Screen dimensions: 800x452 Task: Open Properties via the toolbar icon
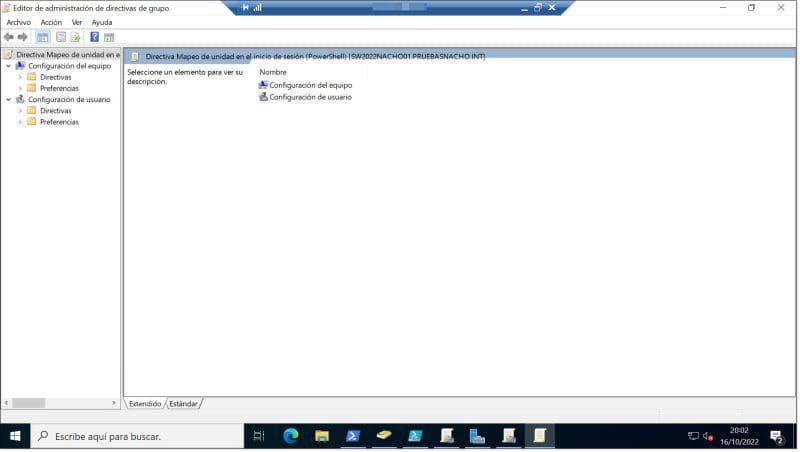[x=61, y=37]
